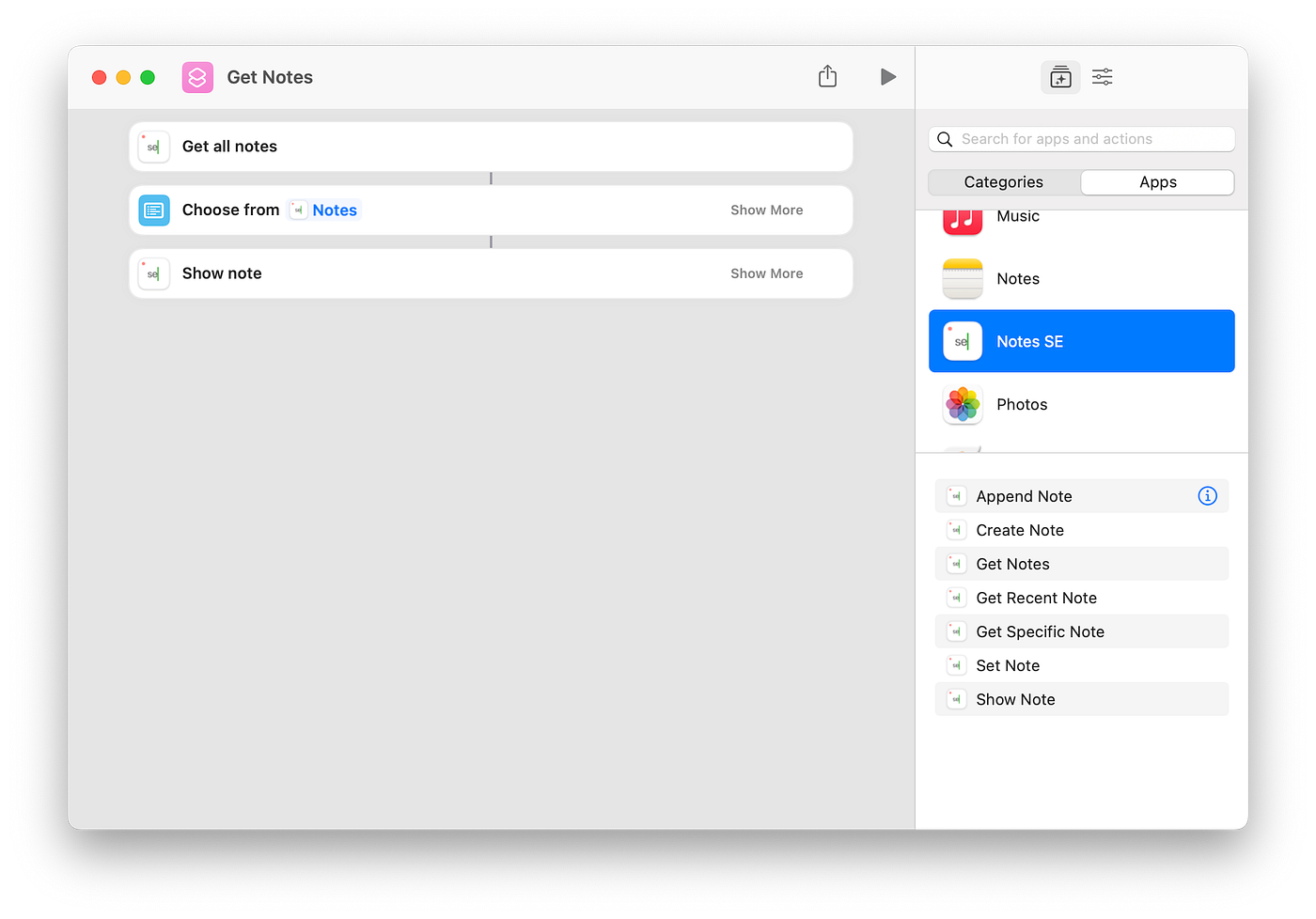Select the Notes SE app row

pyautogui.click(x=1082, y=341)
